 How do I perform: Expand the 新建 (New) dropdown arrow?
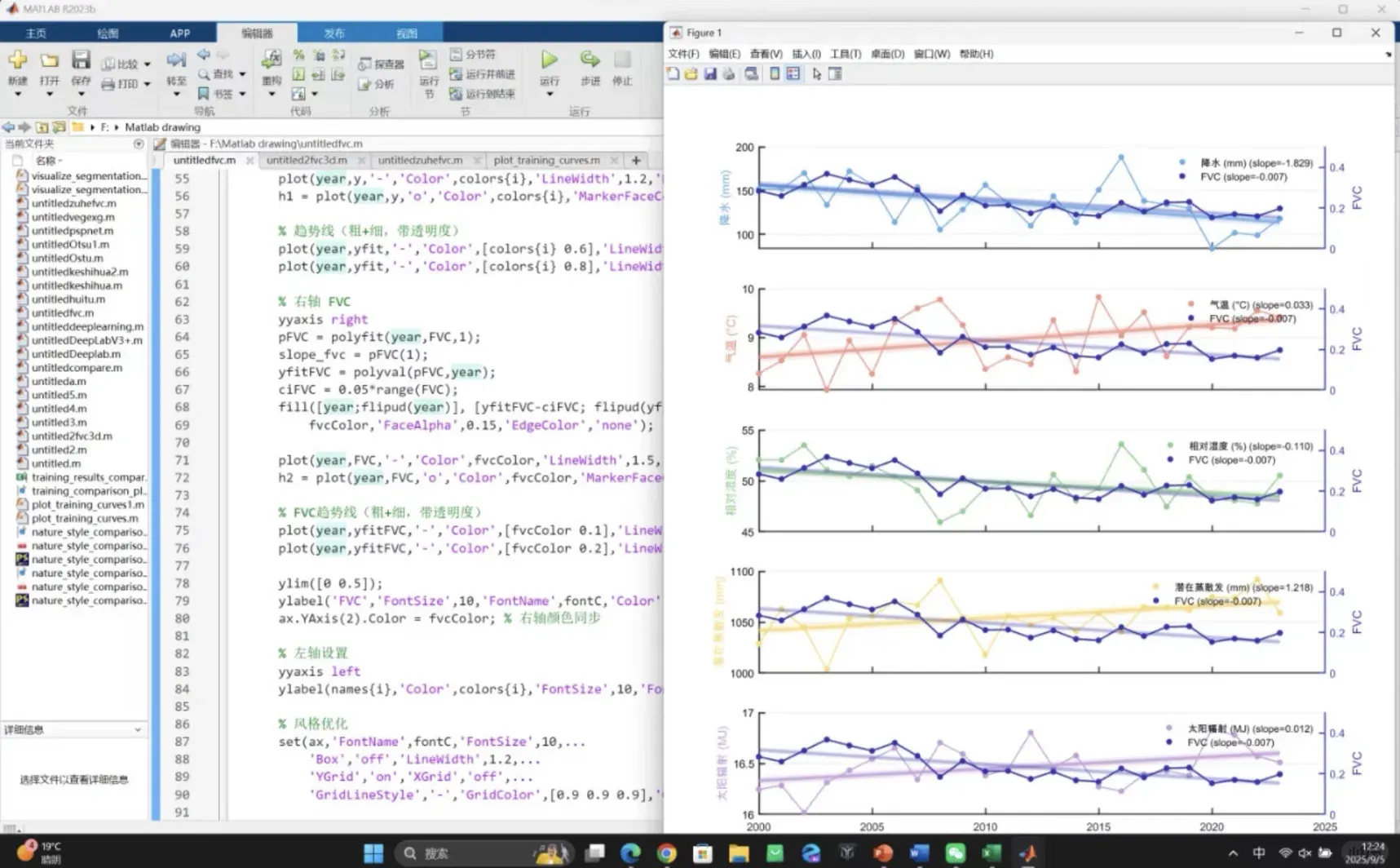coord(17,95)
